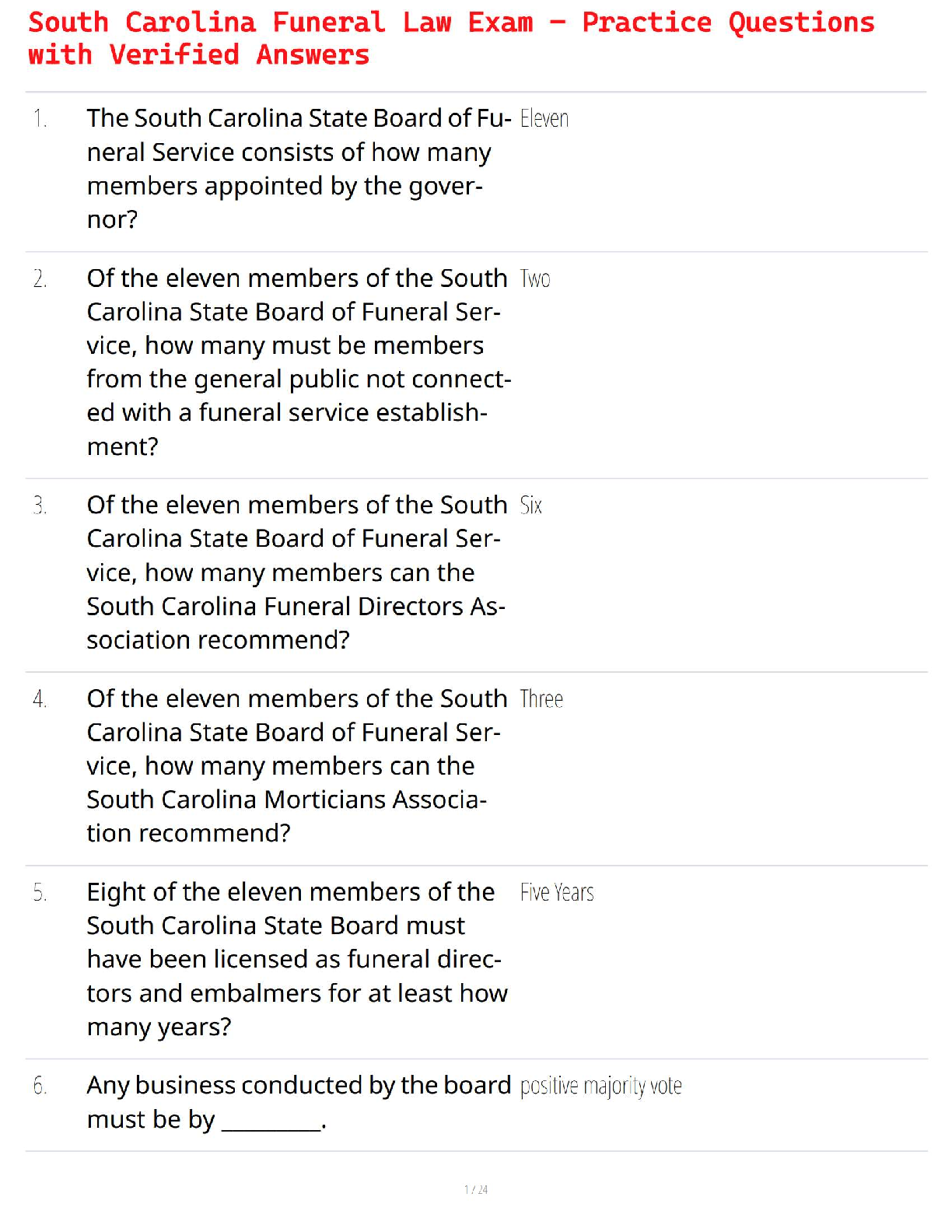The height and width of the screenshot is (1232, 952).
Task: Click the page number indicator 1 / 24
Action: tap(476, 1190)
